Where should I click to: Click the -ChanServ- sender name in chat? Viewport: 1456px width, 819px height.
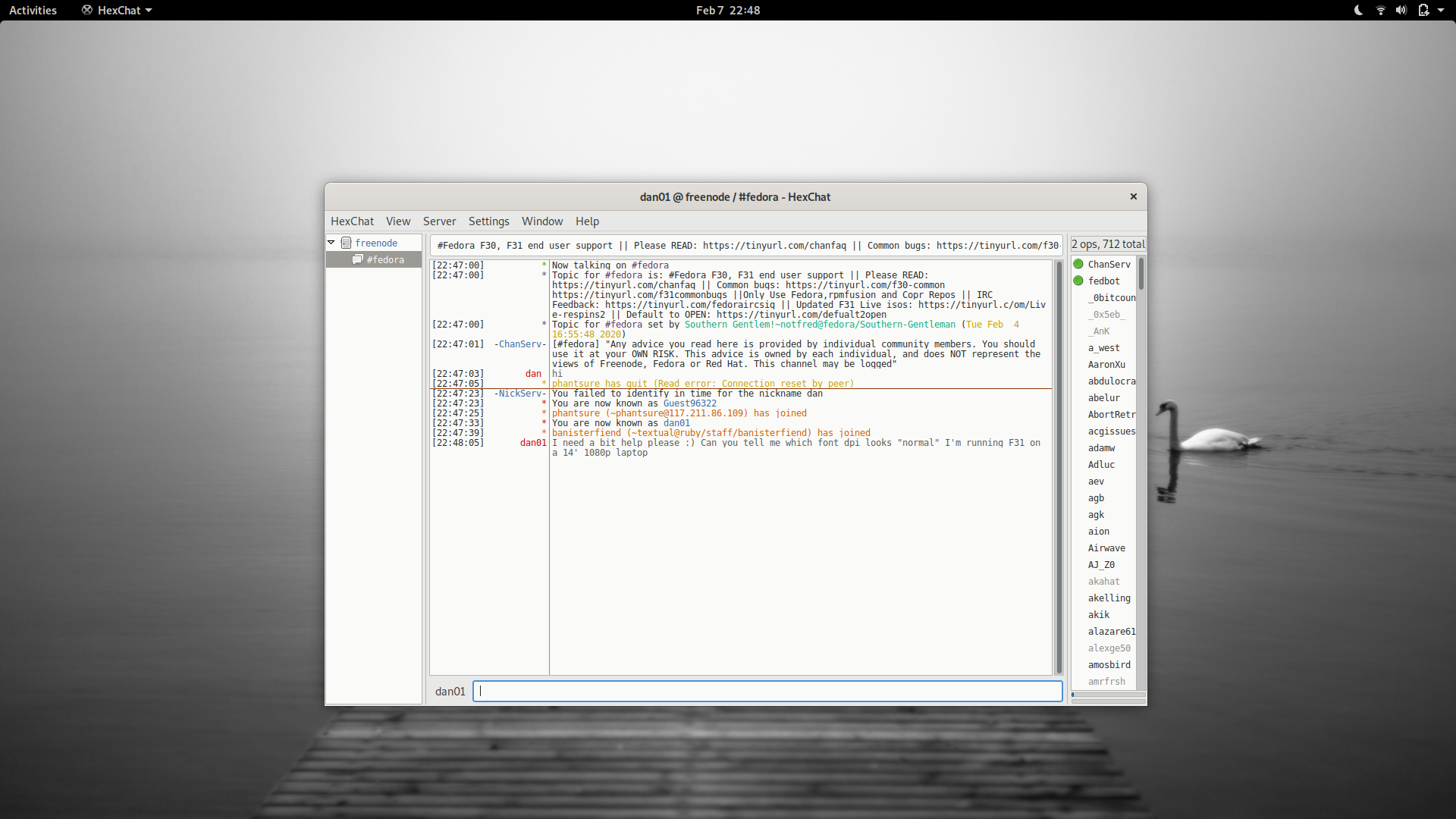520,344
